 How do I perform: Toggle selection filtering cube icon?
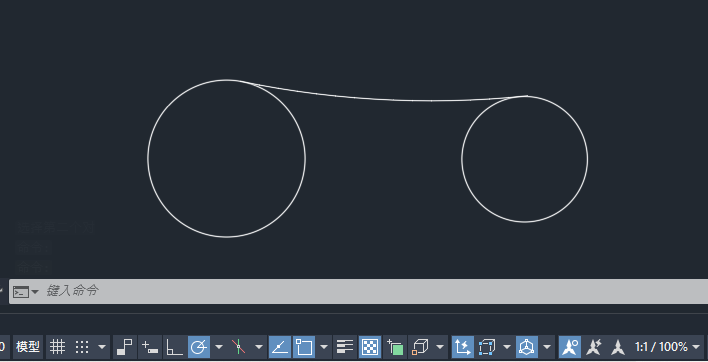tap(487, 347)
